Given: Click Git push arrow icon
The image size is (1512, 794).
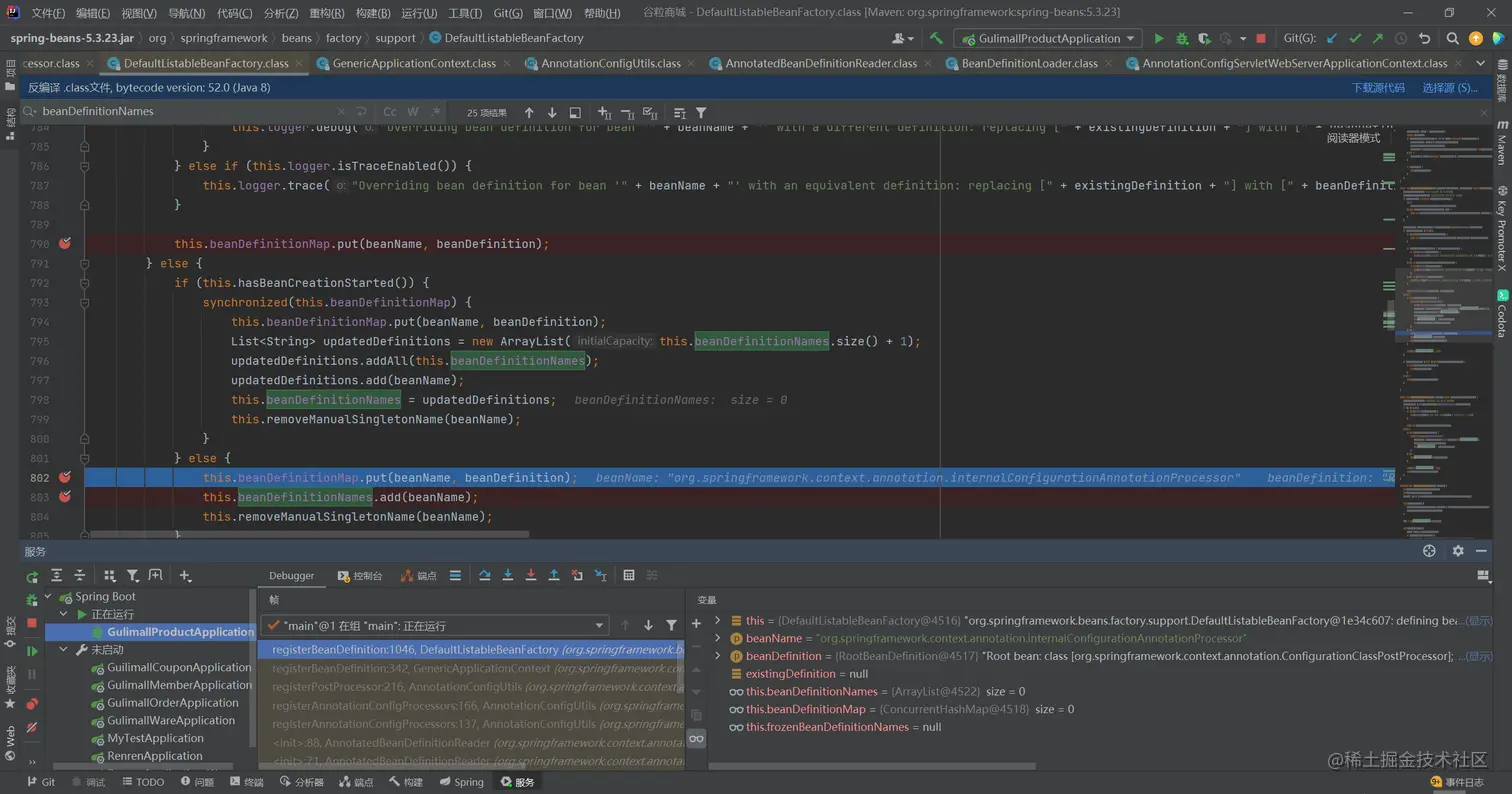Looking at the screenshot, I should point(1378,38).
